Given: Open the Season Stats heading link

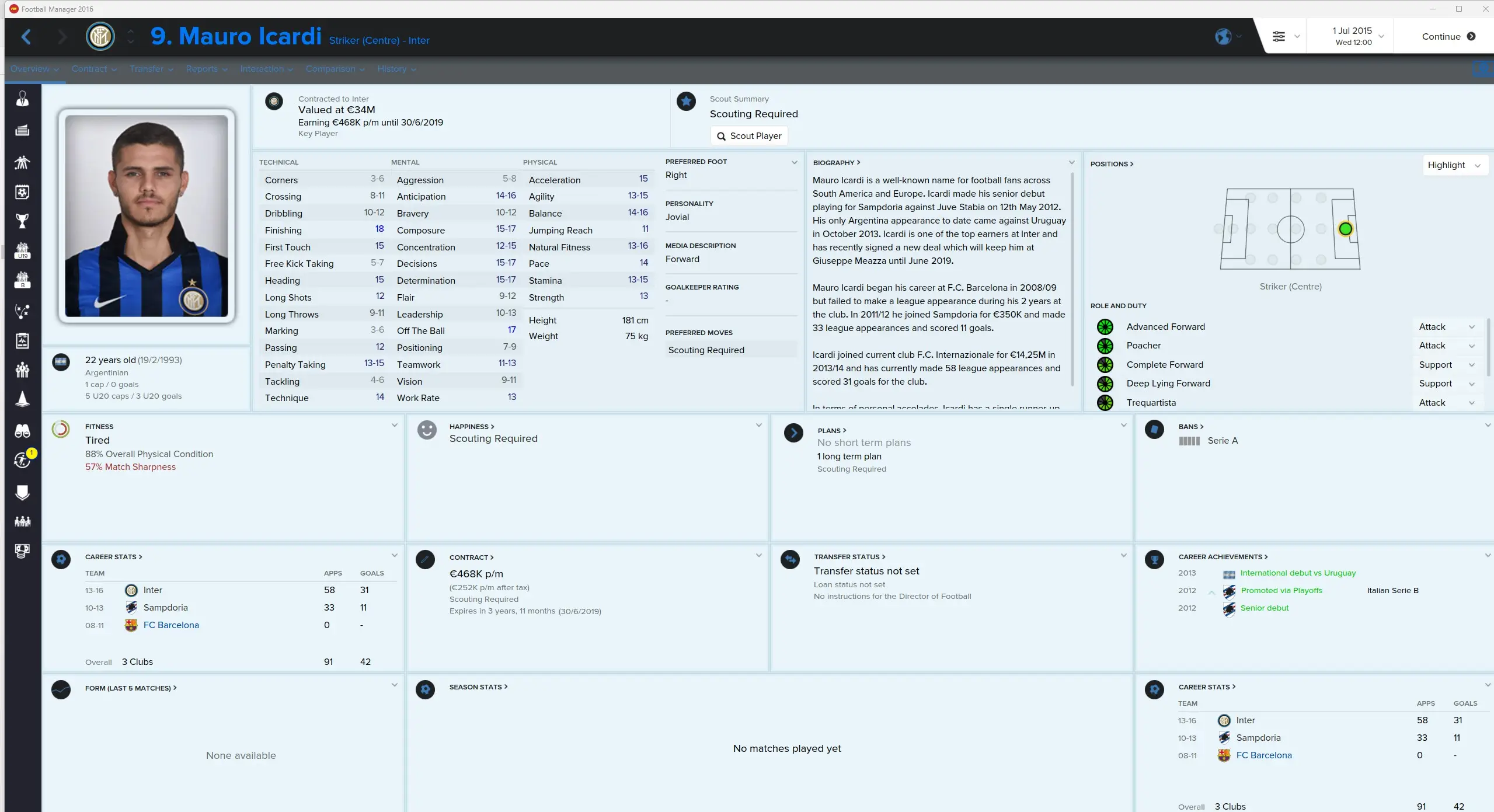Looking at the screenshot, I should click(x=478, y=687).
